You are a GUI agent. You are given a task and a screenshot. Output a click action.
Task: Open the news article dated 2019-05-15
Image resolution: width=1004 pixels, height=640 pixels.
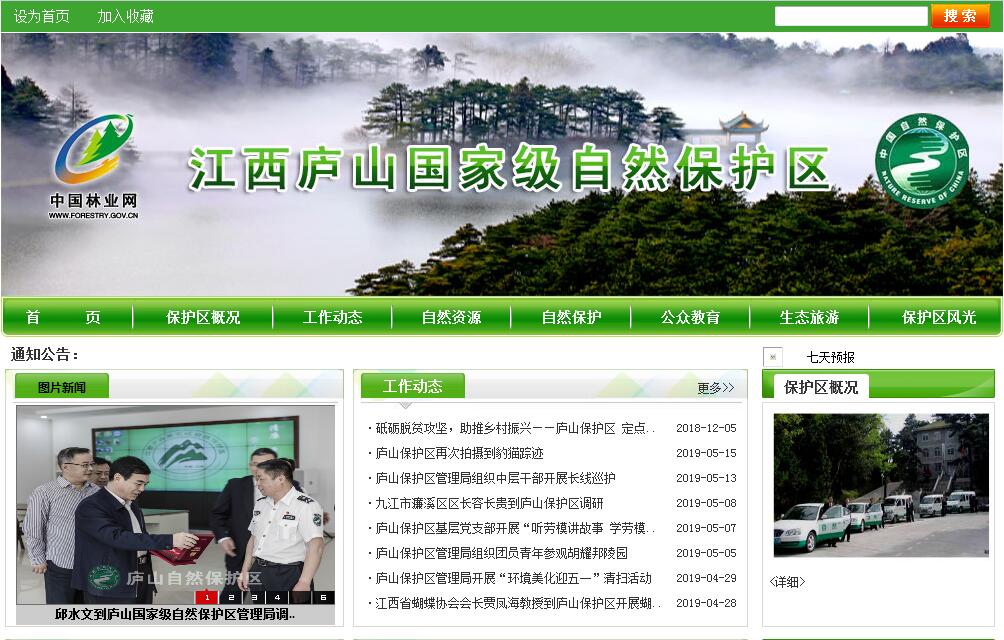(459, 453)
